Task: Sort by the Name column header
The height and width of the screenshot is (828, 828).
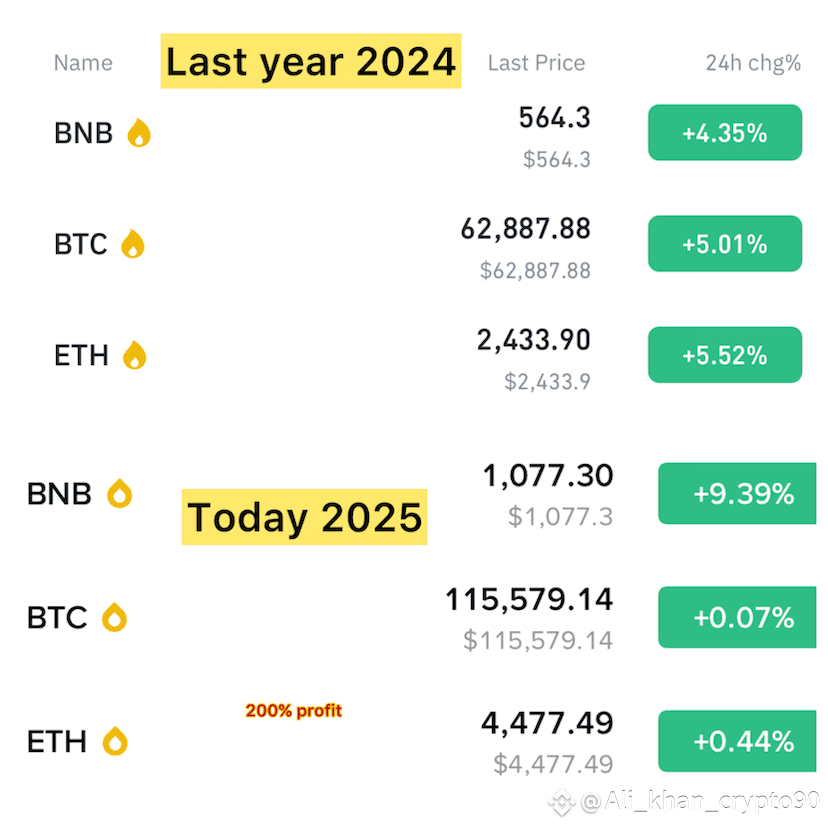Action: click(83, 63)
